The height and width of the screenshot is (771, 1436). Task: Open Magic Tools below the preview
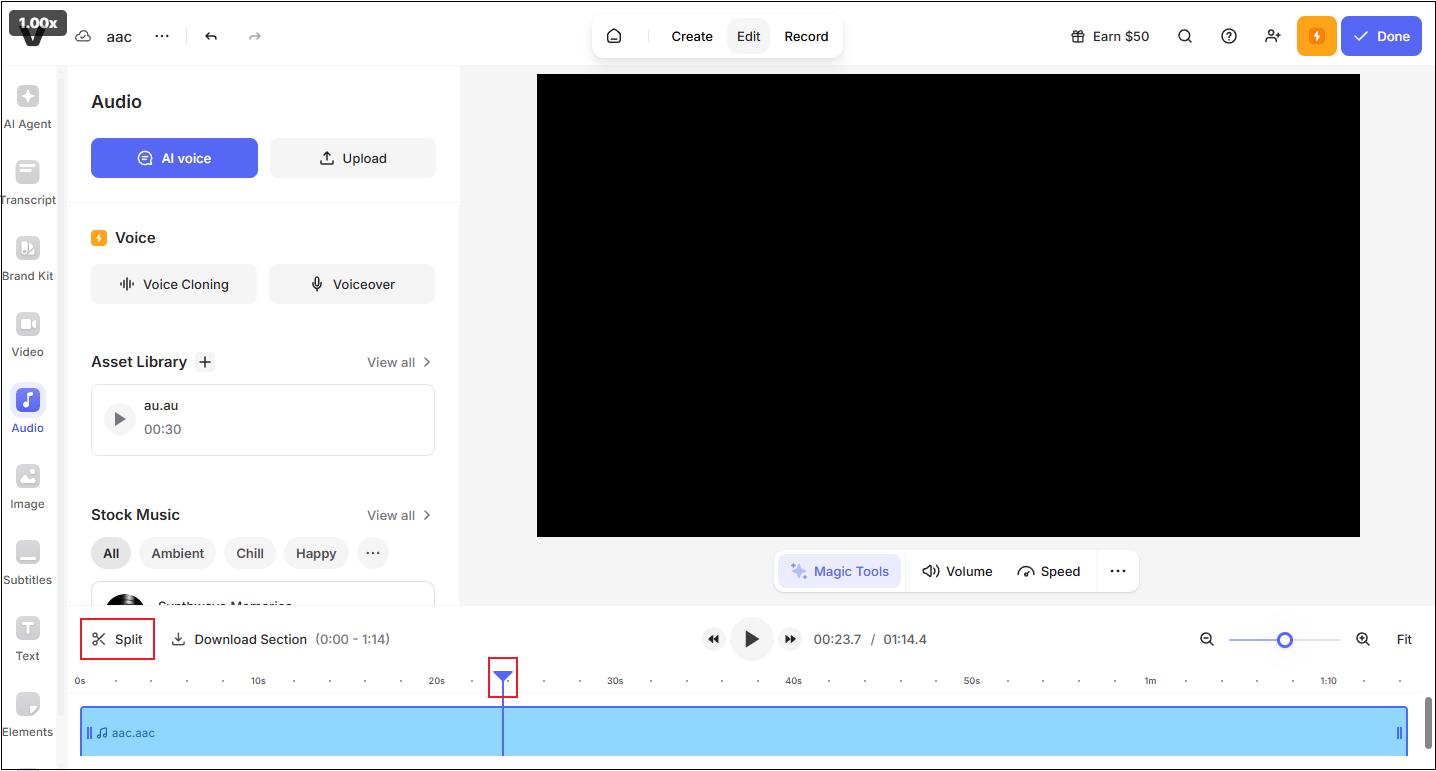839,570
